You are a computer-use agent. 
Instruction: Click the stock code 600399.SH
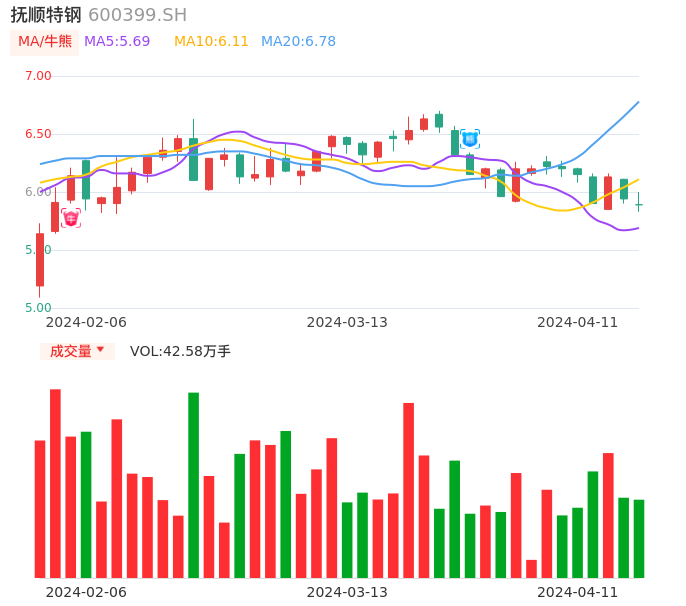[137, 15]
